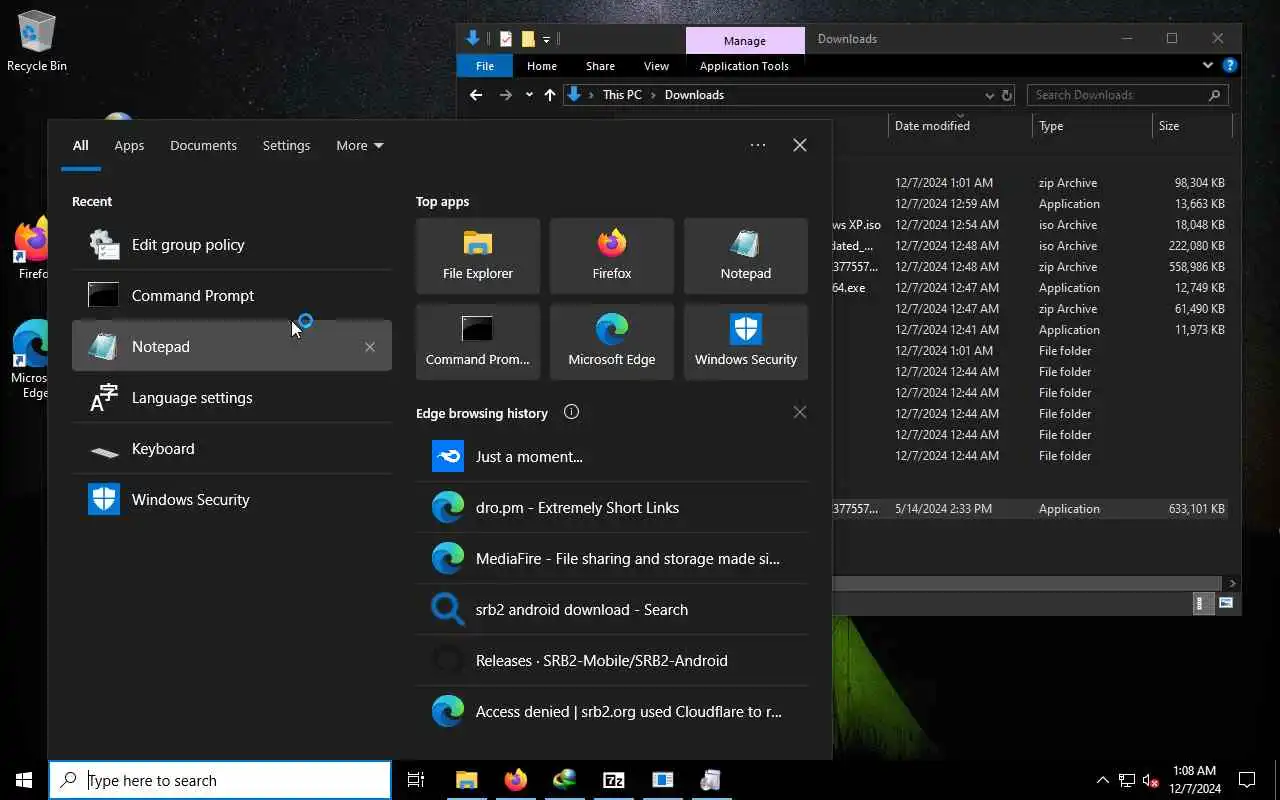
Task: Dismiss the Edge browsing history section
Action: coord(800,412)
